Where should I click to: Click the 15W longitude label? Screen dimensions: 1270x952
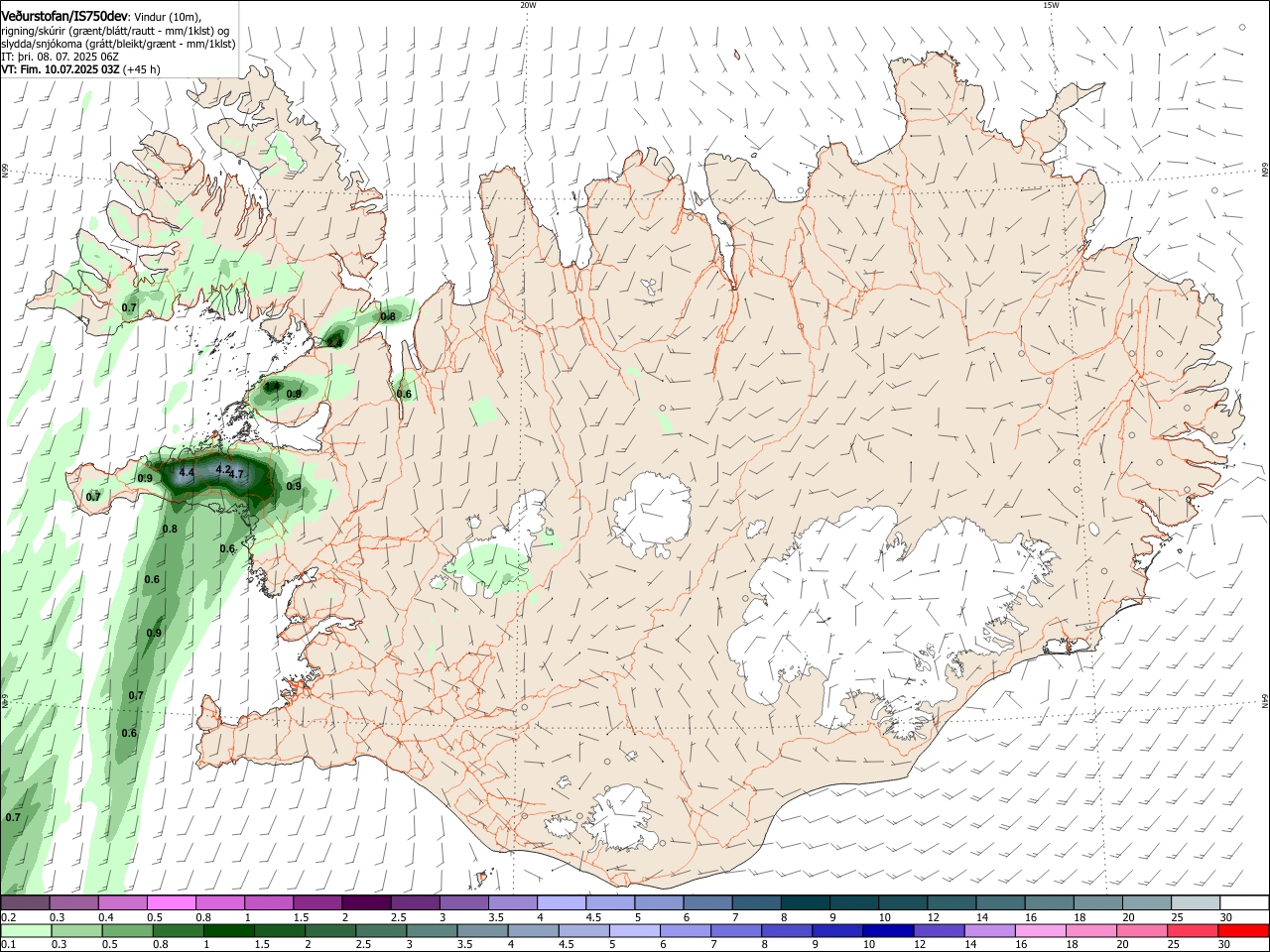click(x=1051, y=5)
